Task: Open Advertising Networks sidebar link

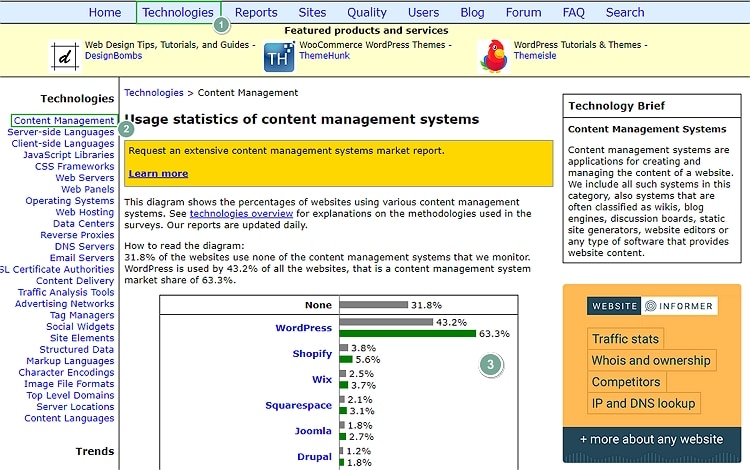Action: (x=65, y=304)
